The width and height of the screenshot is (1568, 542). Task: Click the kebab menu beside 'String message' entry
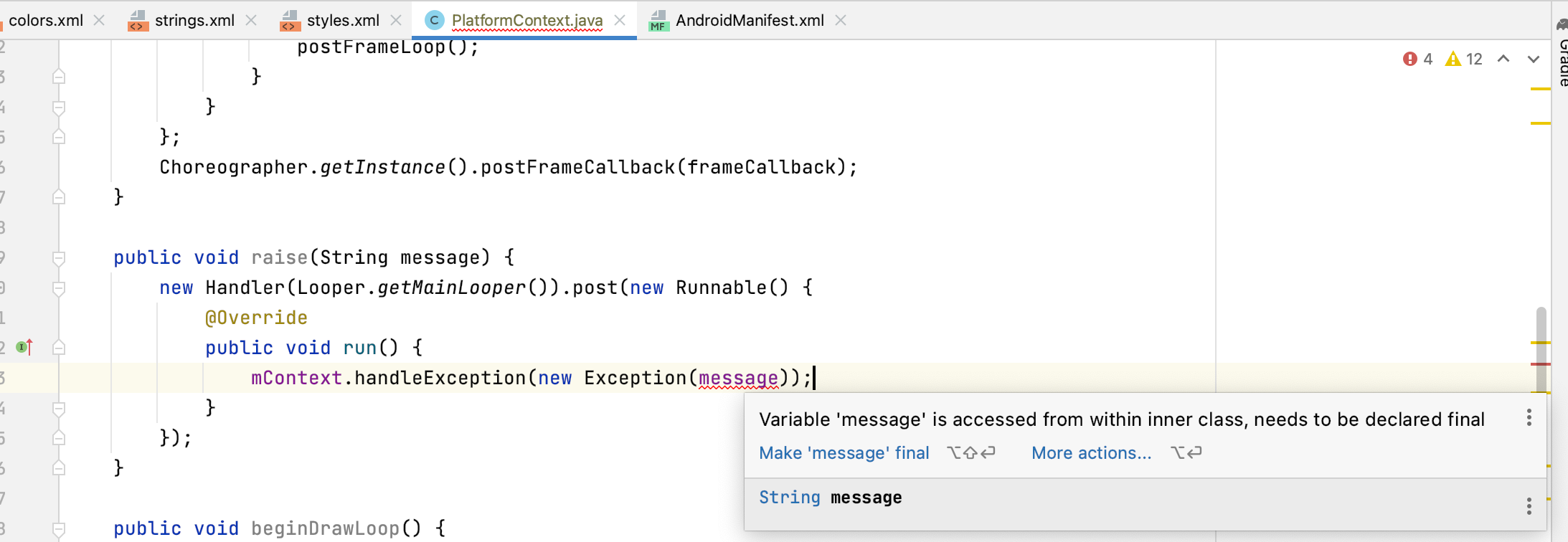click(x=1529, y=505)
